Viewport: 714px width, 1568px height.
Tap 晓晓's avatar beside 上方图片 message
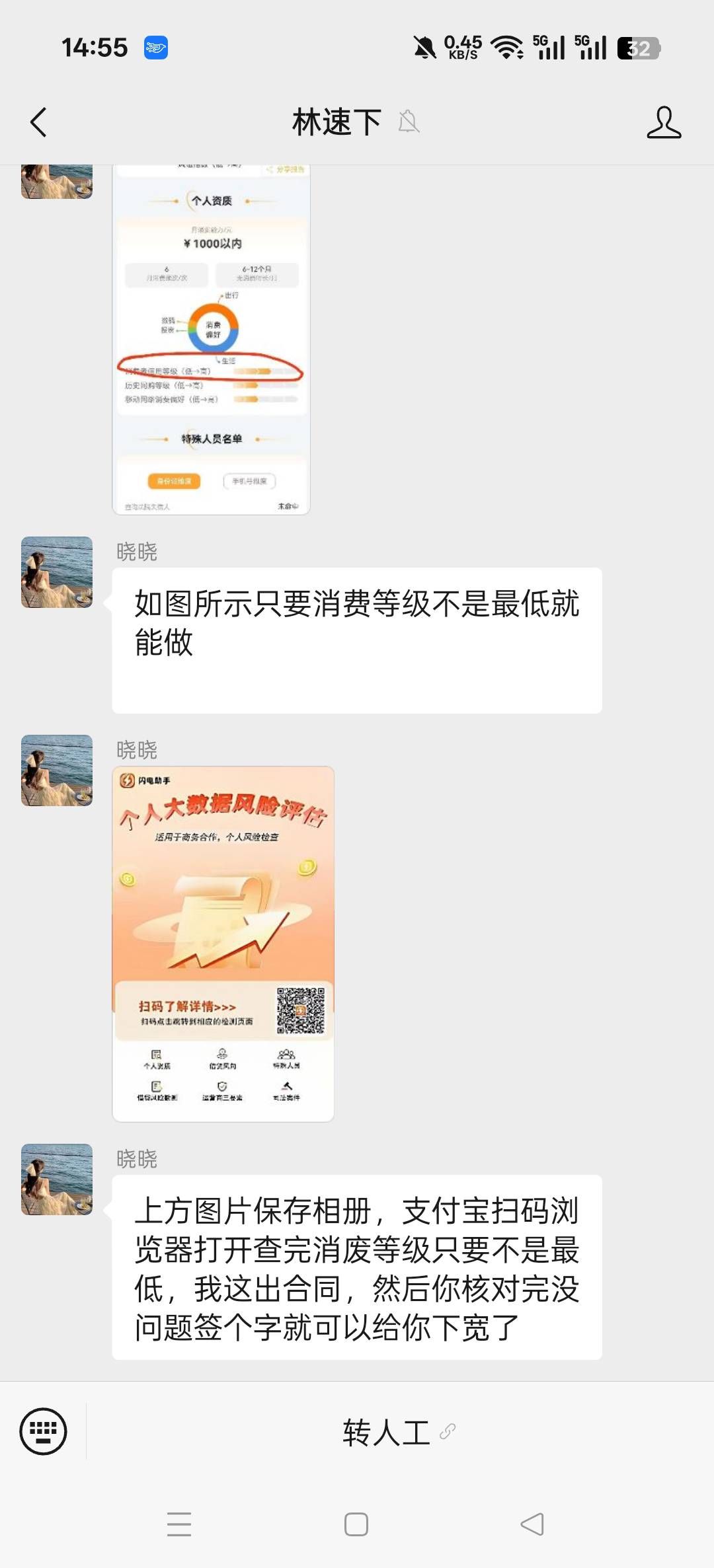(57, 1179)
